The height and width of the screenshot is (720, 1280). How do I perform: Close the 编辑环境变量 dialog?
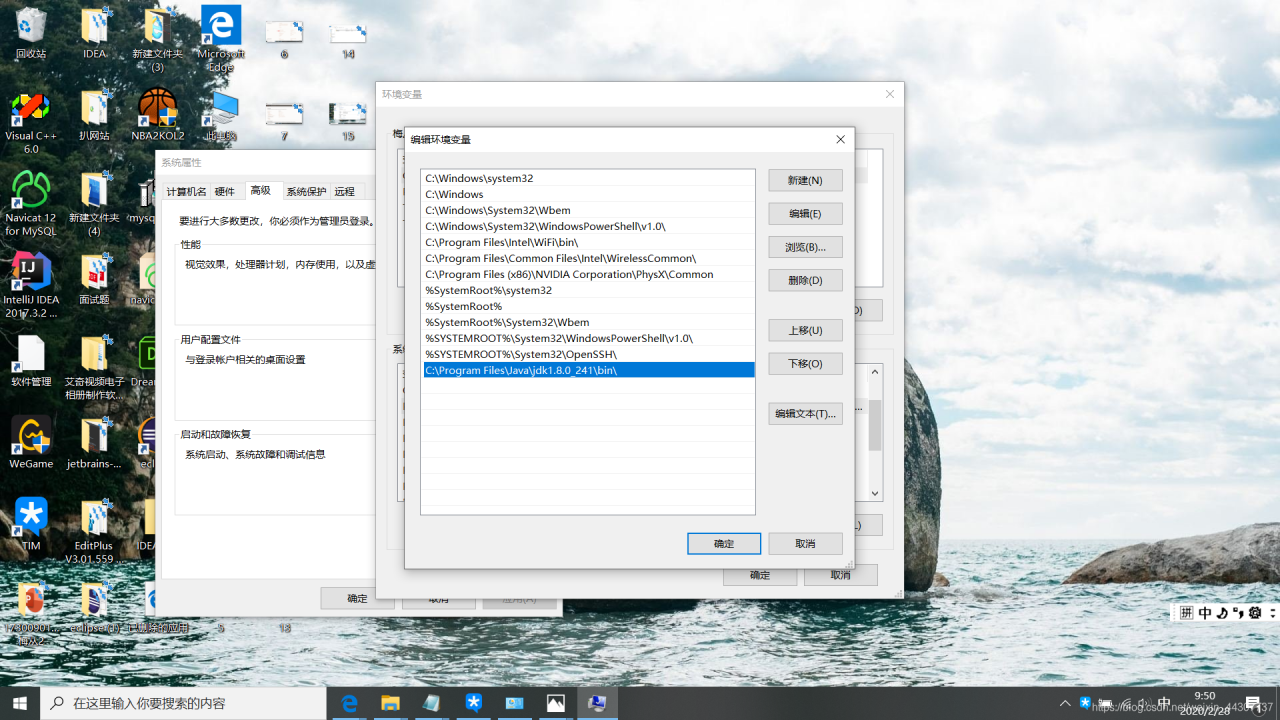tap(840, 139)
